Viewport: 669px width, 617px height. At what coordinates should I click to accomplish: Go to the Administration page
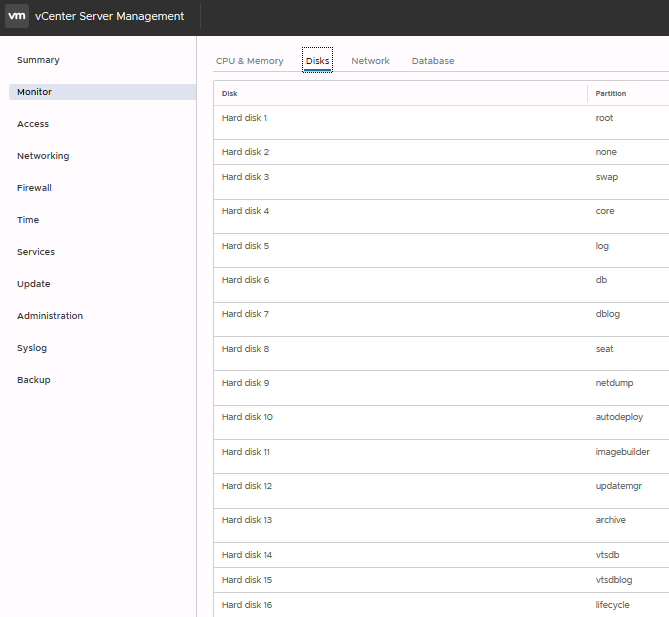50,316
